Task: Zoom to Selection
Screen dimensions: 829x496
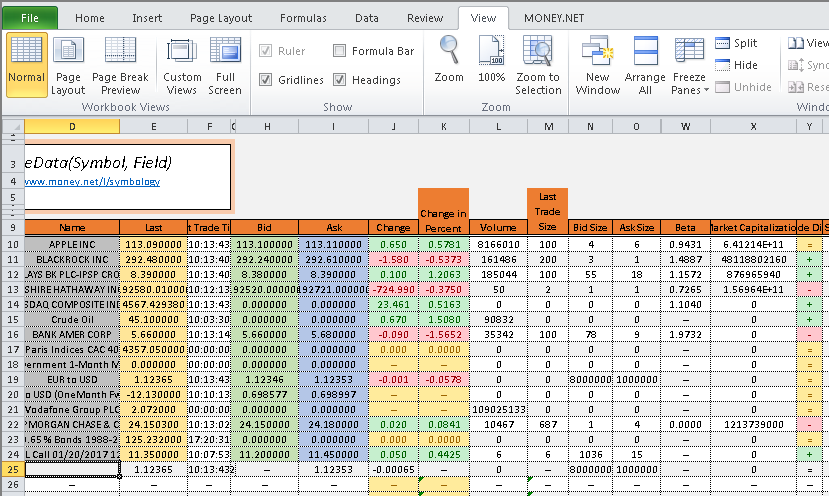Action: click(538, 66)
